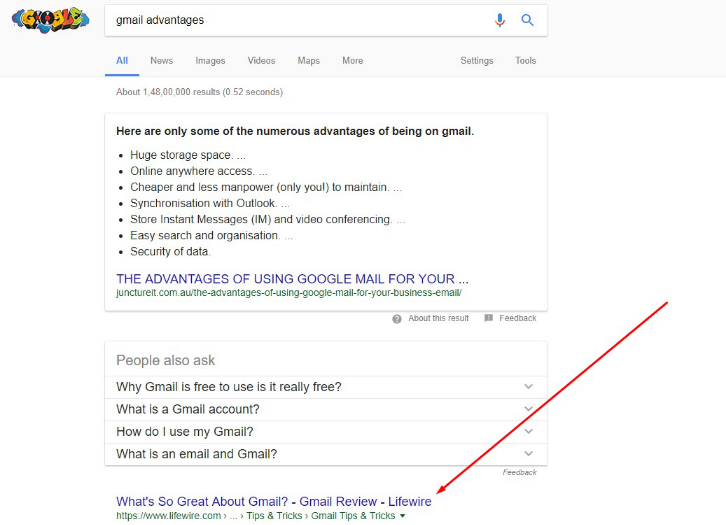Click the About this result question icon
726x525 pixels.
tap(397, 318)
